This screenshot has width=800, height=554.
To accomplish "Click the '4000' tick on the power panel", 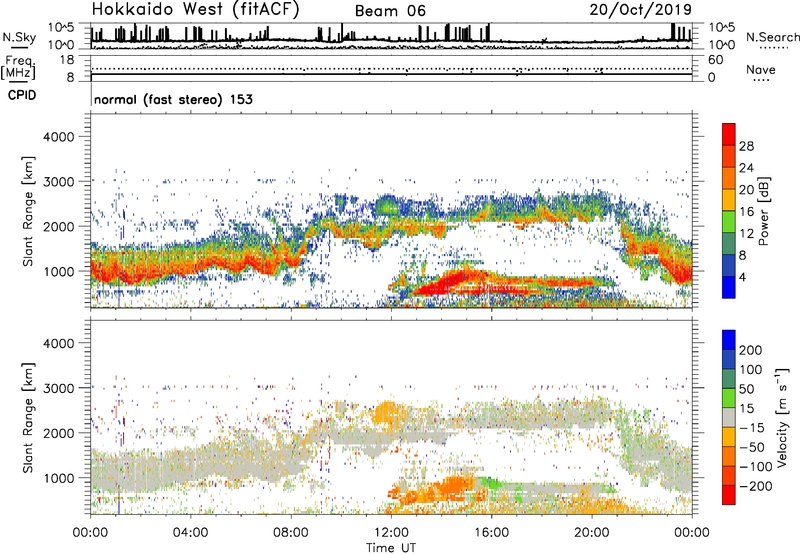I will pos(58,137).
